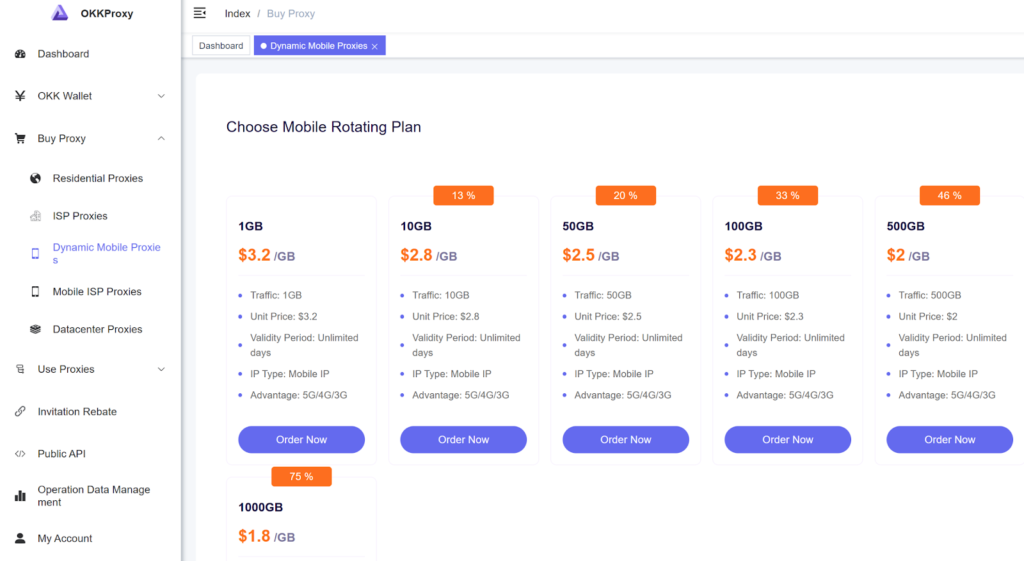The height and width of the screenshot is (561, 1024).
Task: Click the Public API code icon
Action: click(20, 454)
